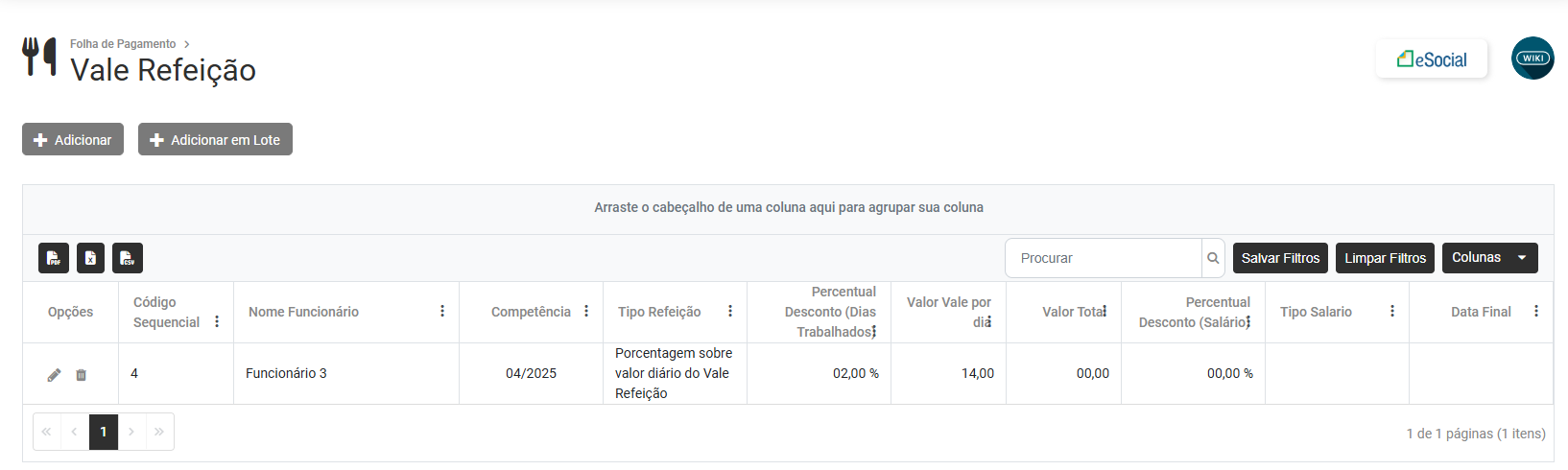Delete the Funcionário 3 row
The image size is (1568, 470).
point(82,375)
